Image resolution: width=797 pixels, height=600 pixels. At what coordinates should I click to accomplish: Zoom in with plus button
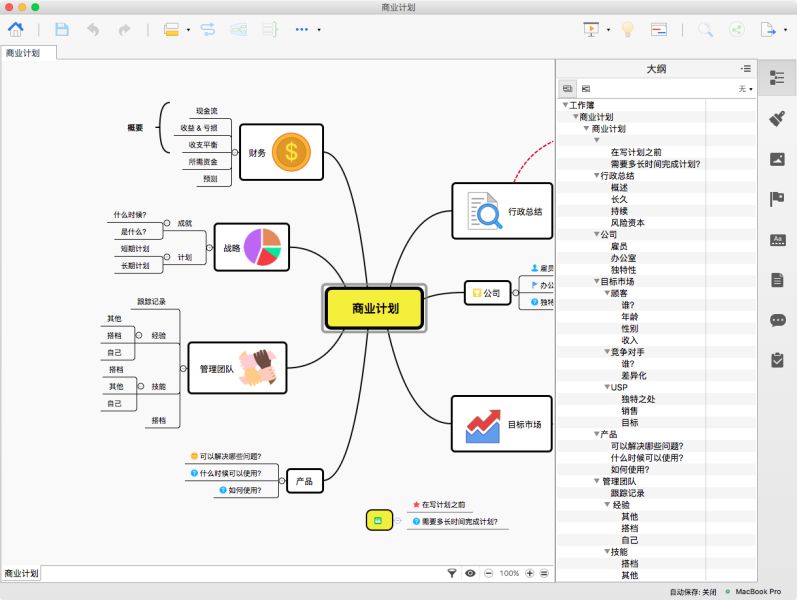pyautogui.click(x=529, y=573)
